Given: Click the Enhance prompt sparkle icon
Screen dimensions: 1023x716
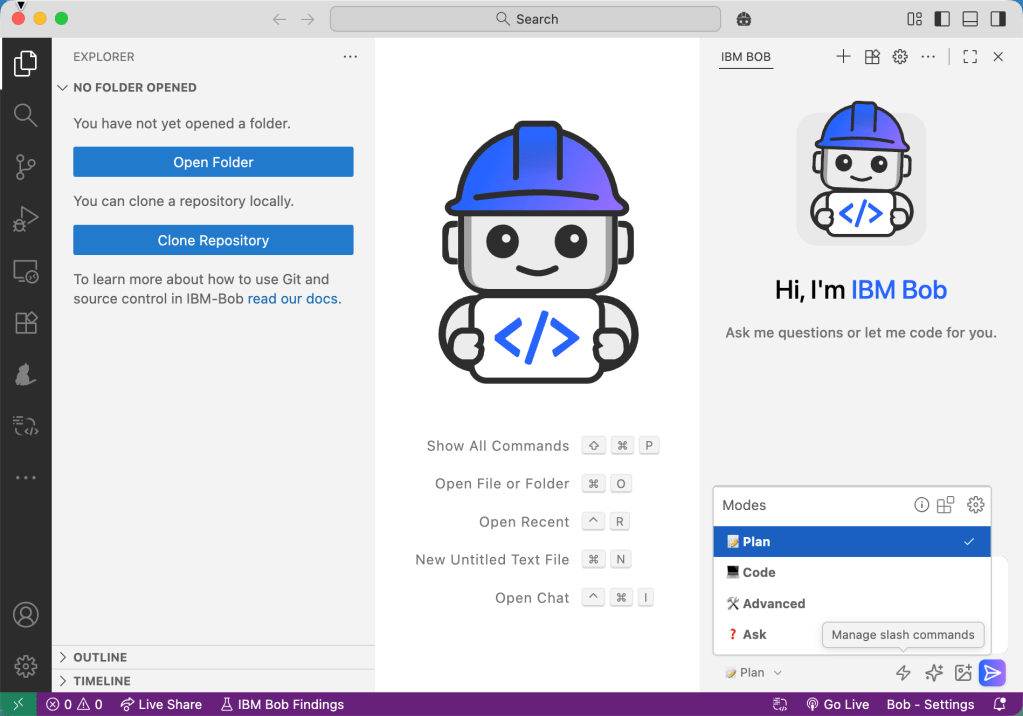Looking at the screenshot, I should (x=934, y=673).
